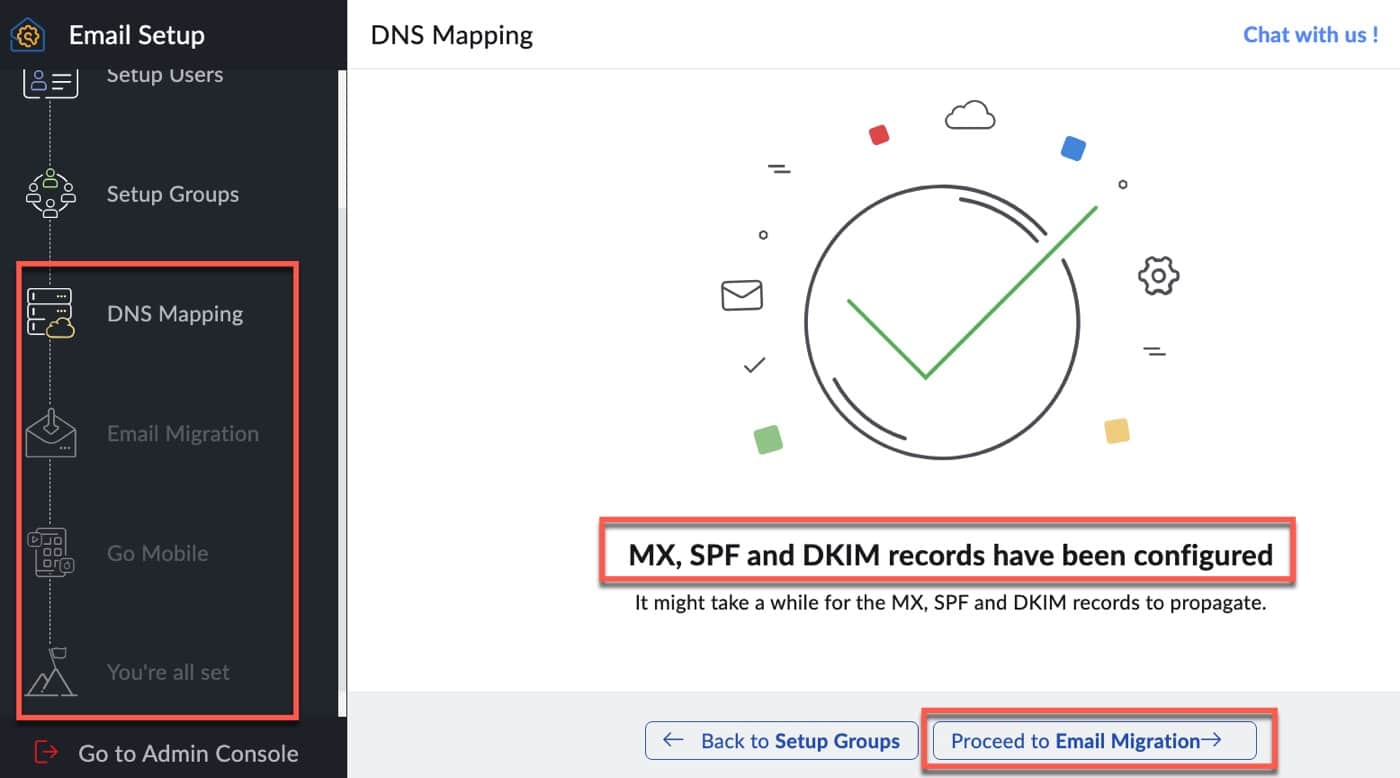Open the Setup Users step
Image resolution: width=1400 pixels, height=778 pixels.
pos(165,75)
